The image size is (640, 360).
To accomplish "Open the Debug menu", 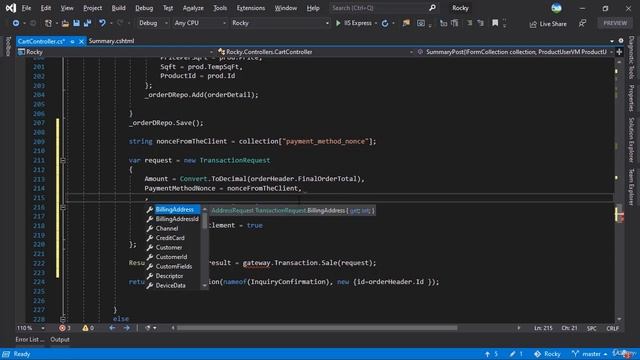I will pos(144,8).
